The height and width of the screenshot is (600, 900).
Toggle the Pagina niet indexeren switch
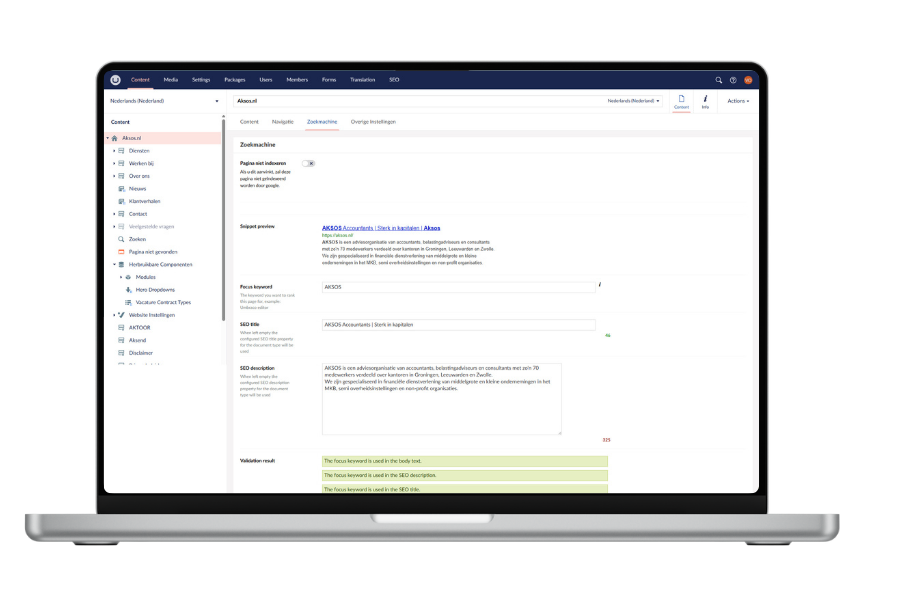[x=310, y=161]
